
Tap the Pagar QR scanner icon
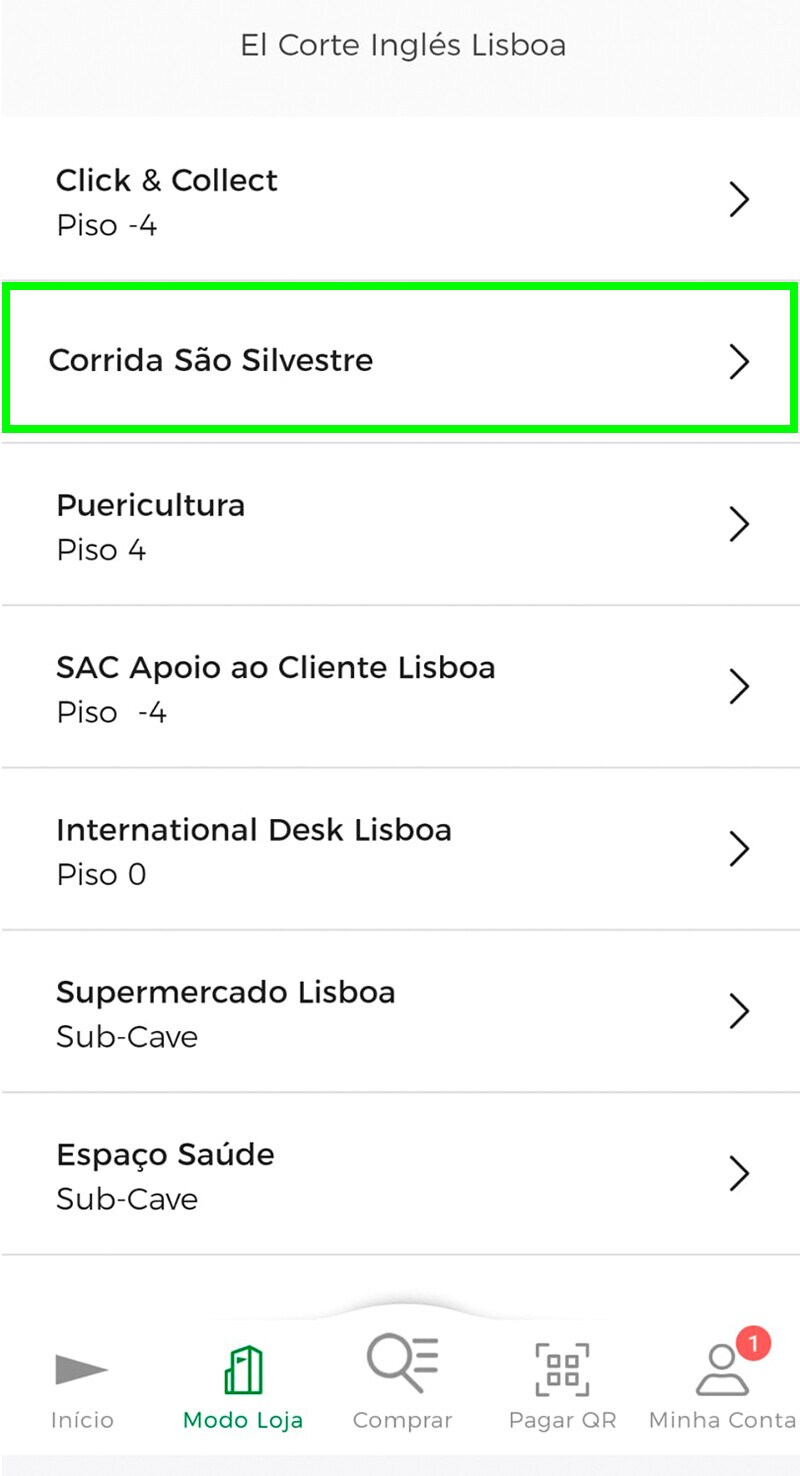(x=562, y=1369)
